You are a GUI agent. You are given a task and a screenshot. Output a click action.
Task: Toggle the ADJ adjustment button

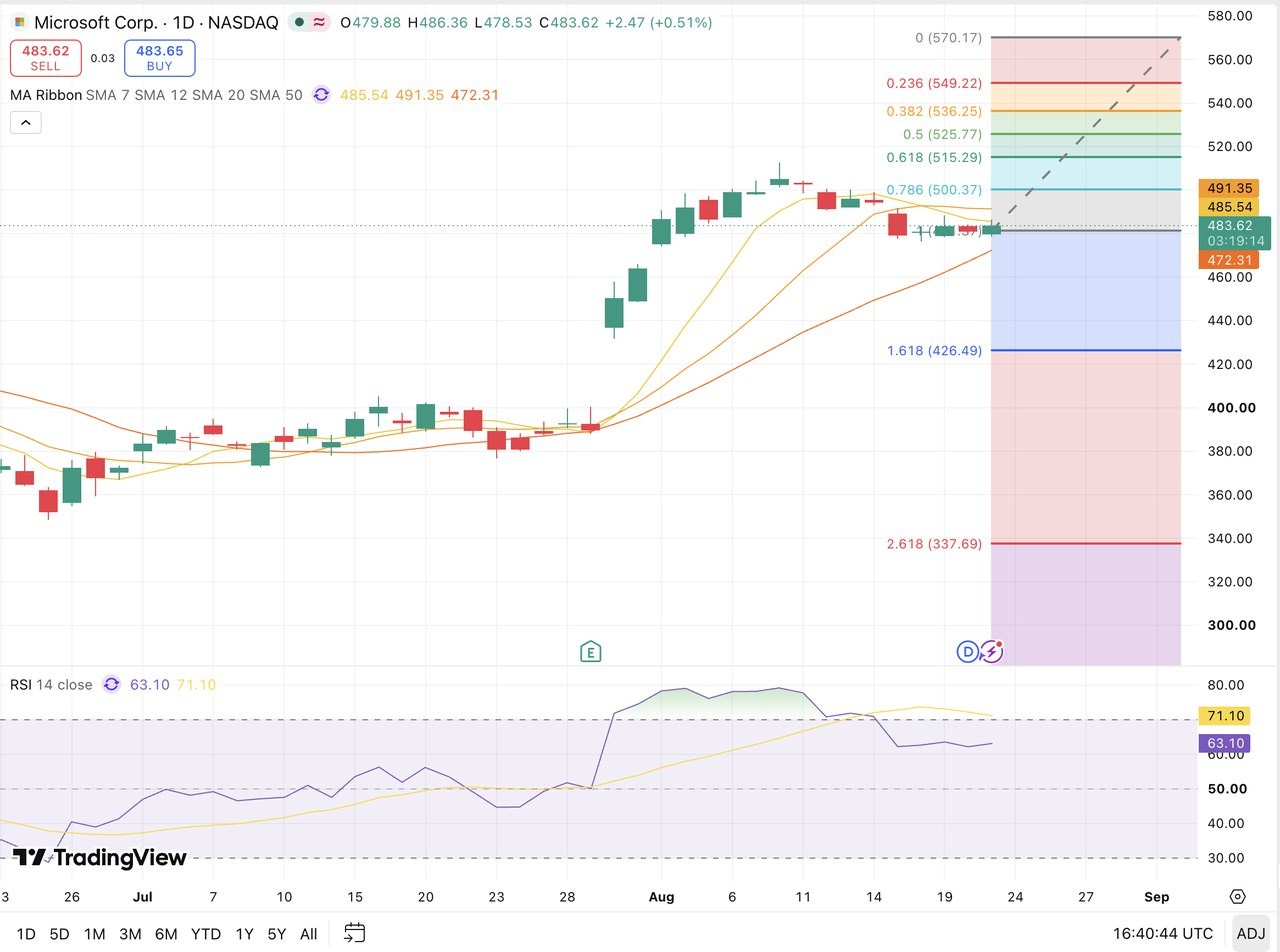click(x=1251, y=934)
